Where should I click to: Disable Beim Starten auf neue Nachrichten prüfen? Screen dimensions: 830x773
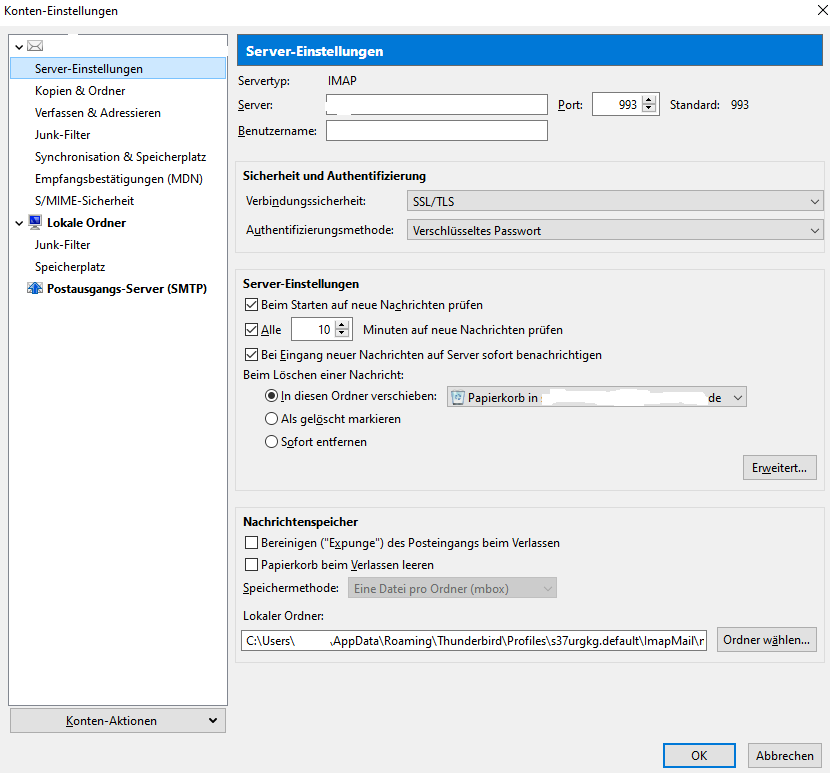(x=251, y=305)
